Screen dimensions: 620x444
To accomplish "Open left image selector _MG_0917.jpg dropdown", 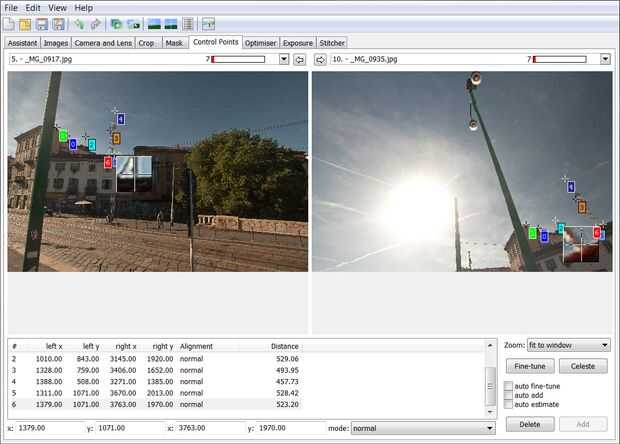I will 284,59.
